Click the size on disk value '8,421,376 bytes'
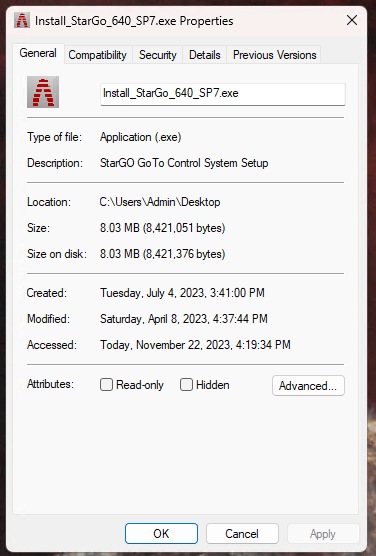The width and height of the screenshot is (376, 556). tap(184, 254)
